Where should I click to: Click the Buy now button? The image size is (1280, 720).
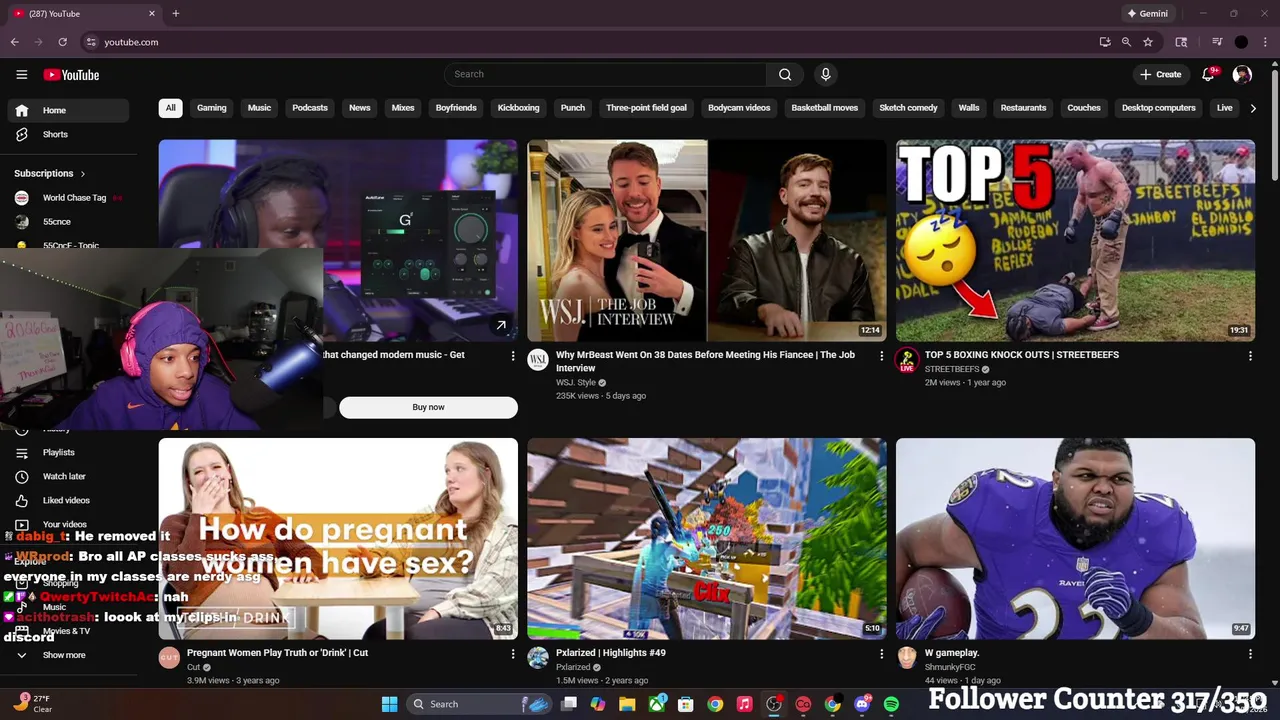(x=428, y=407)
